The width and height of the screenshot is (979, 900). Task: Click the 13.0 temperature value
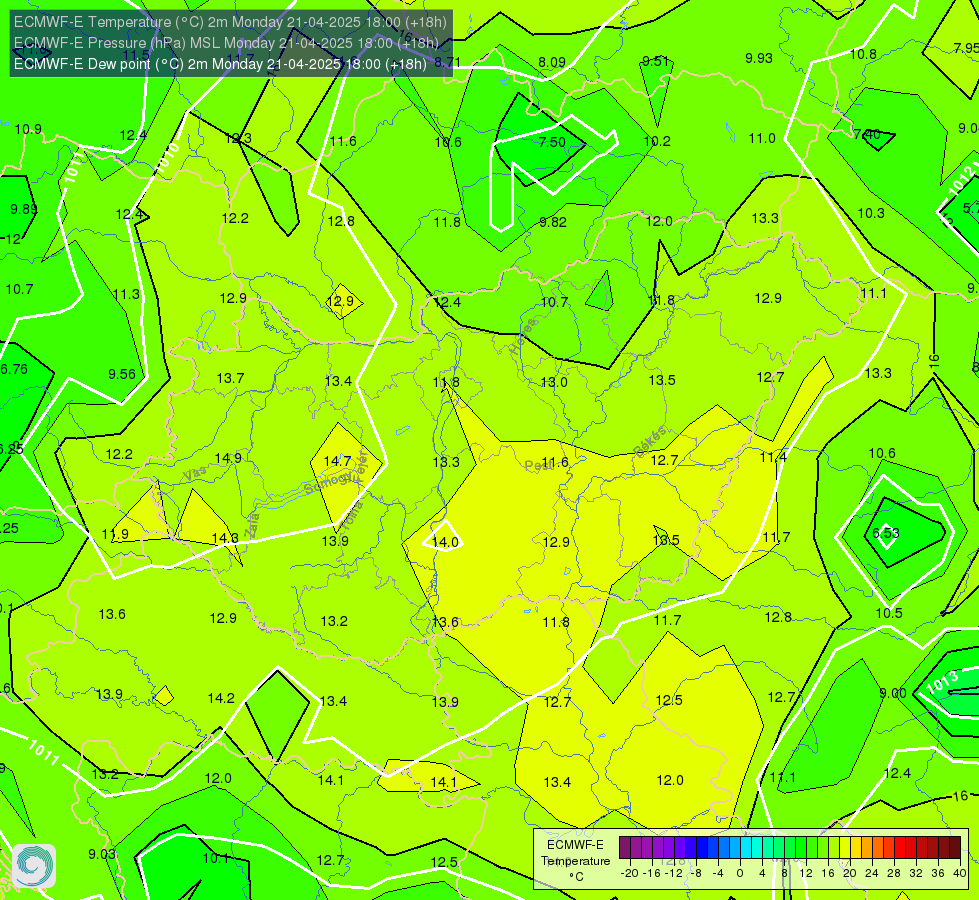point(554,382)
